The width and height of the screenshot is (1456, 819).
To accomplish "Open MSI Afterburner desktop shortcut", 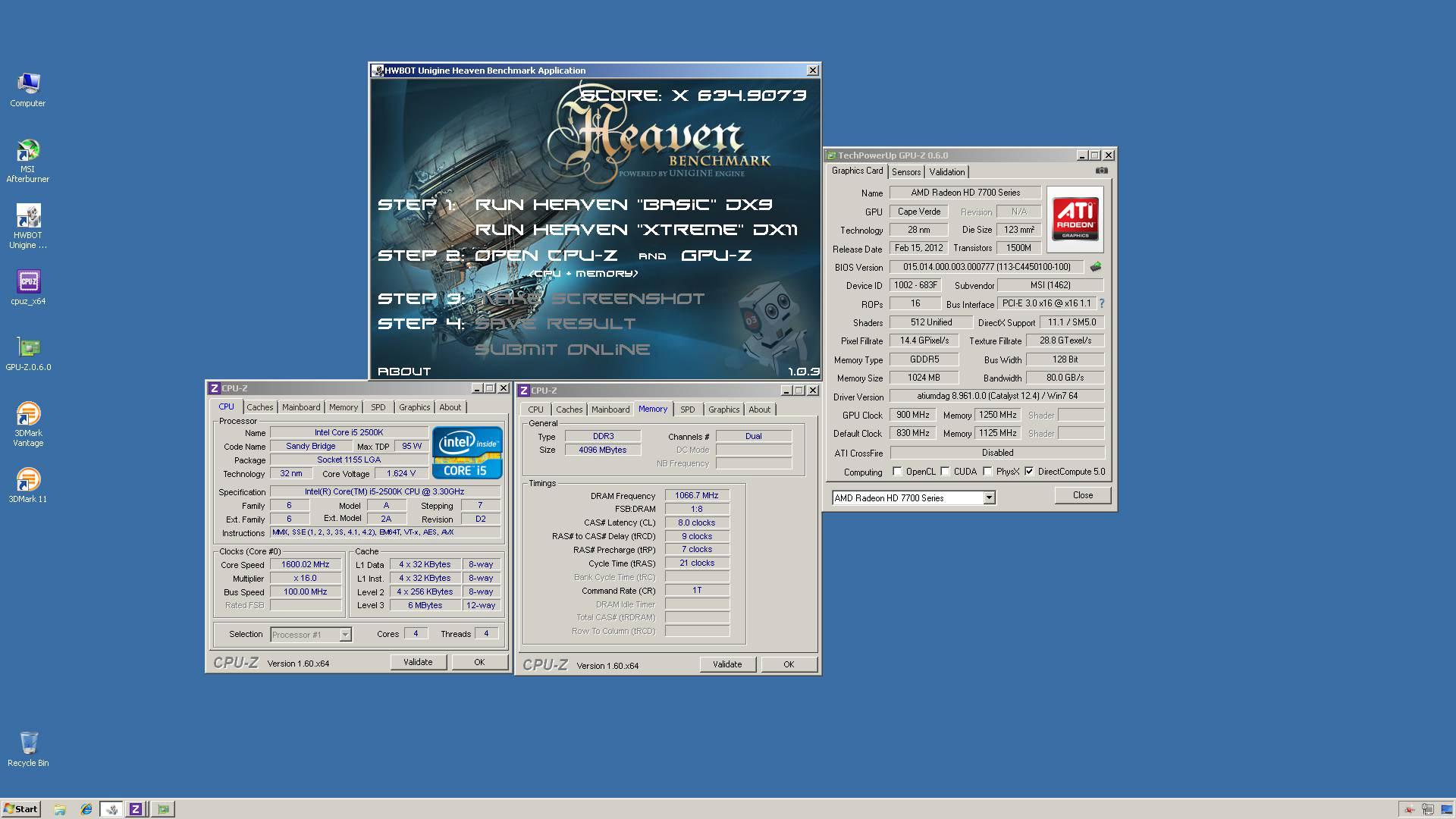I will [28, 162].
